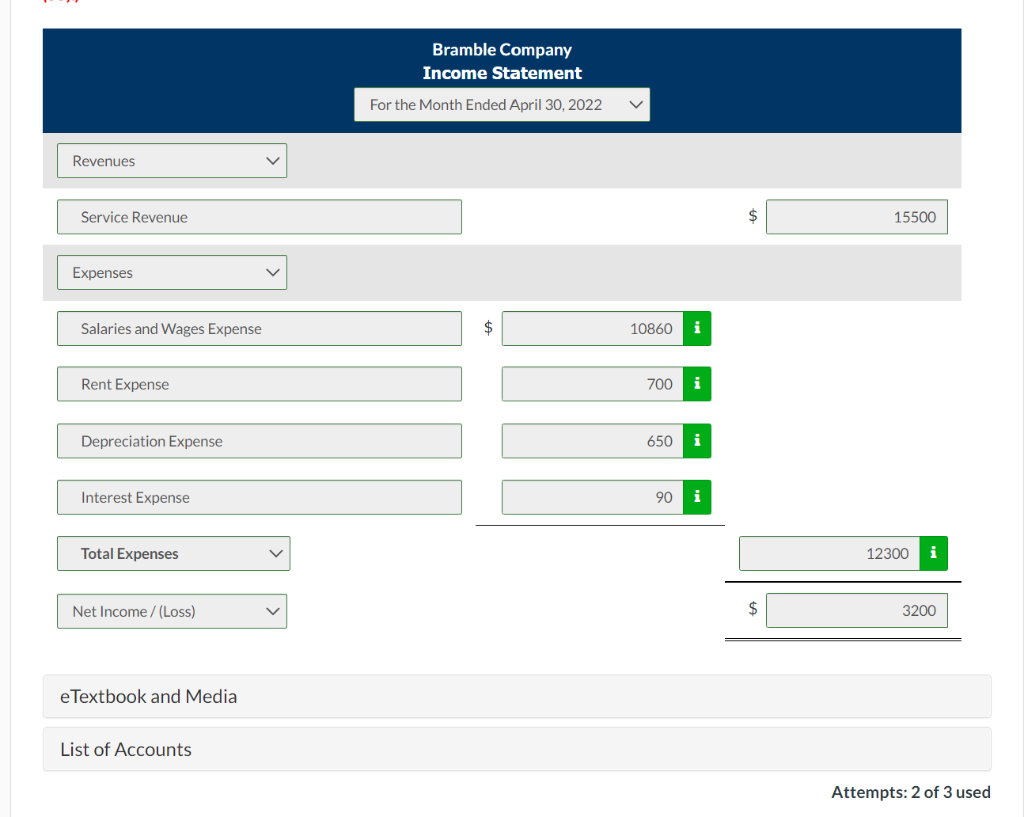Open the Total Expenses dropdown

[173, 553]
